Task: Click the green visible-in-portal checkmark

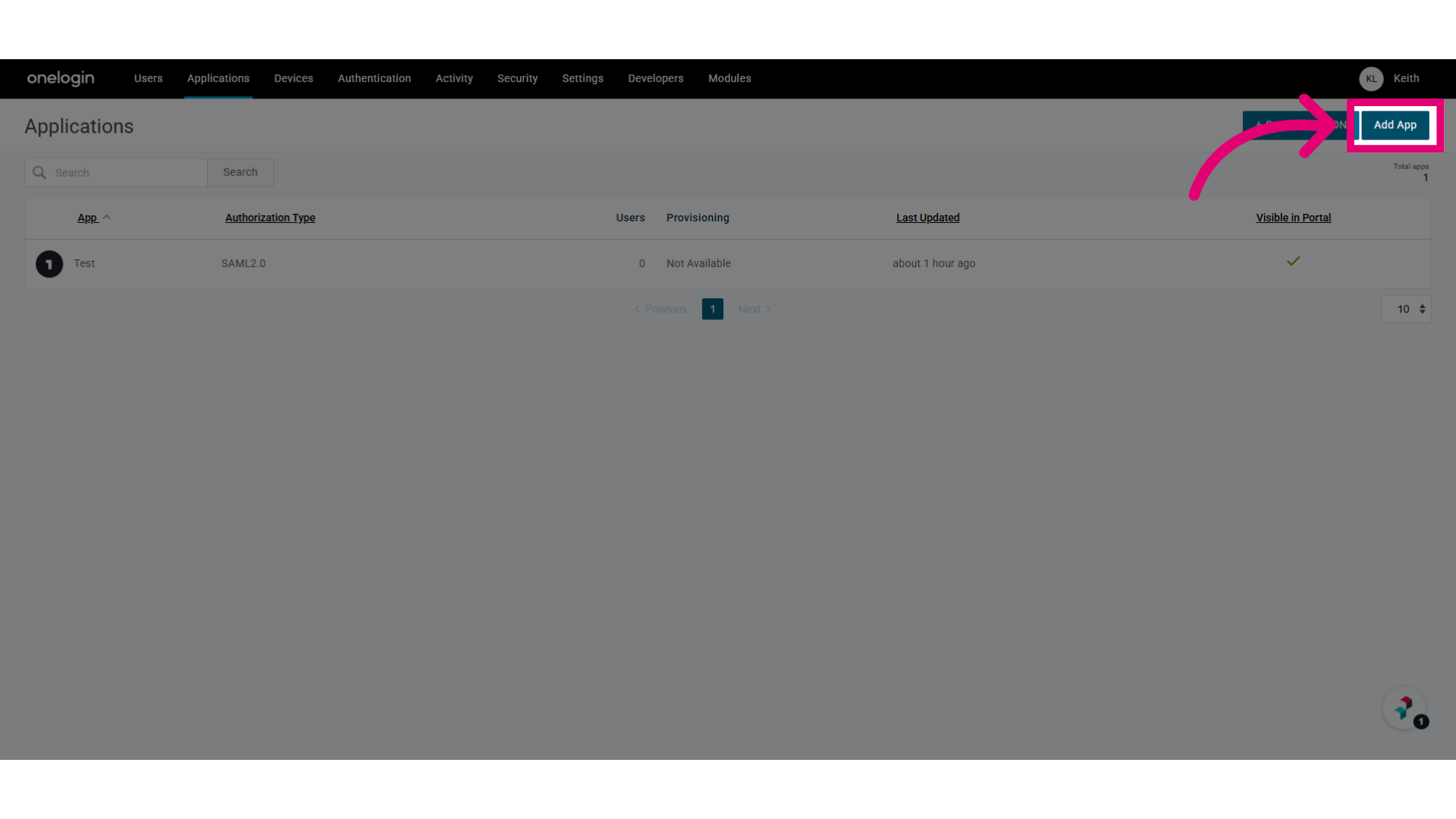Action: pyautogui.click(x=1293, y=261)
